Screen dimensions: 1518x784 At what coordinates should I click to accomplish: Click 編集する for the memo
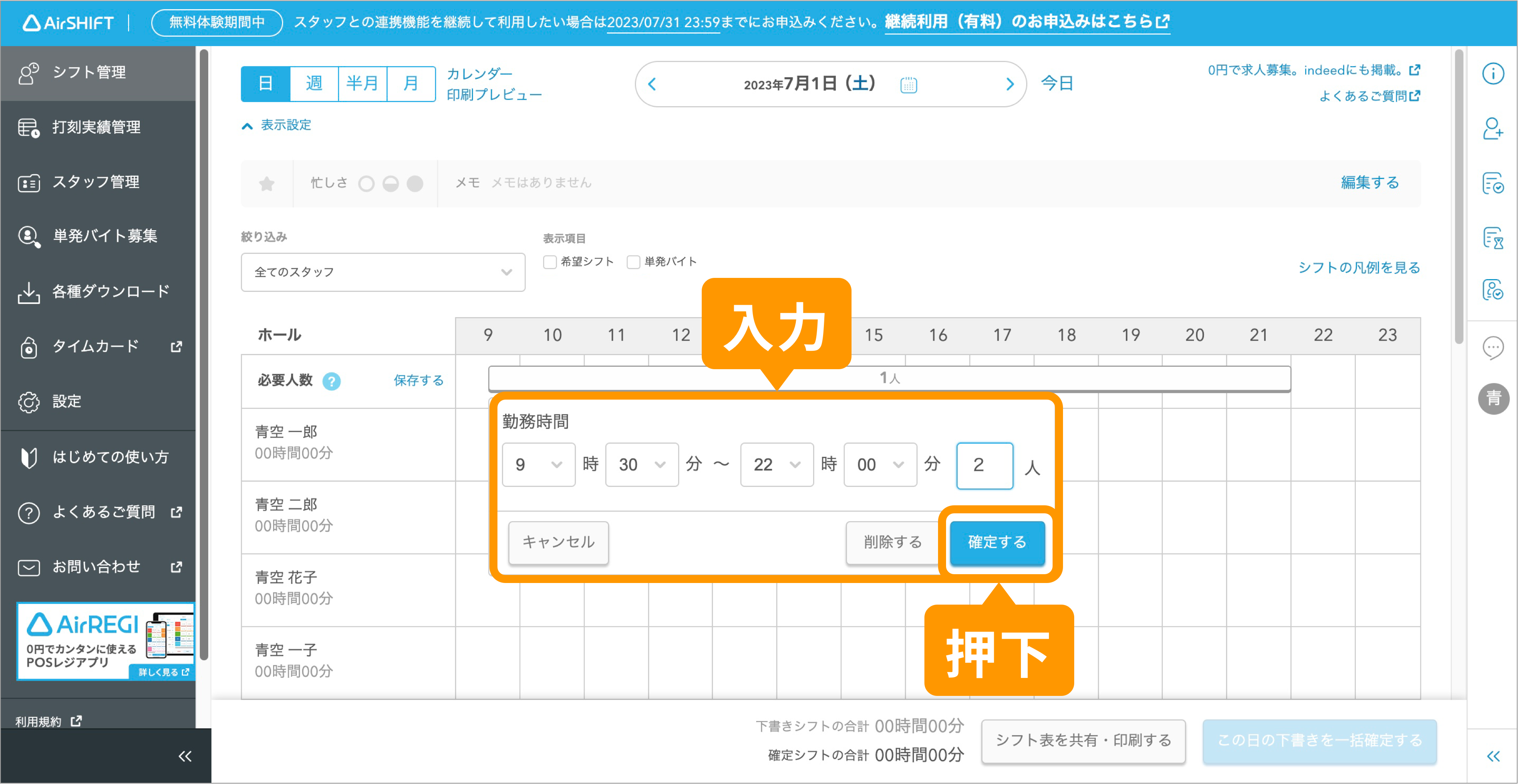[x=1369, y=183]
